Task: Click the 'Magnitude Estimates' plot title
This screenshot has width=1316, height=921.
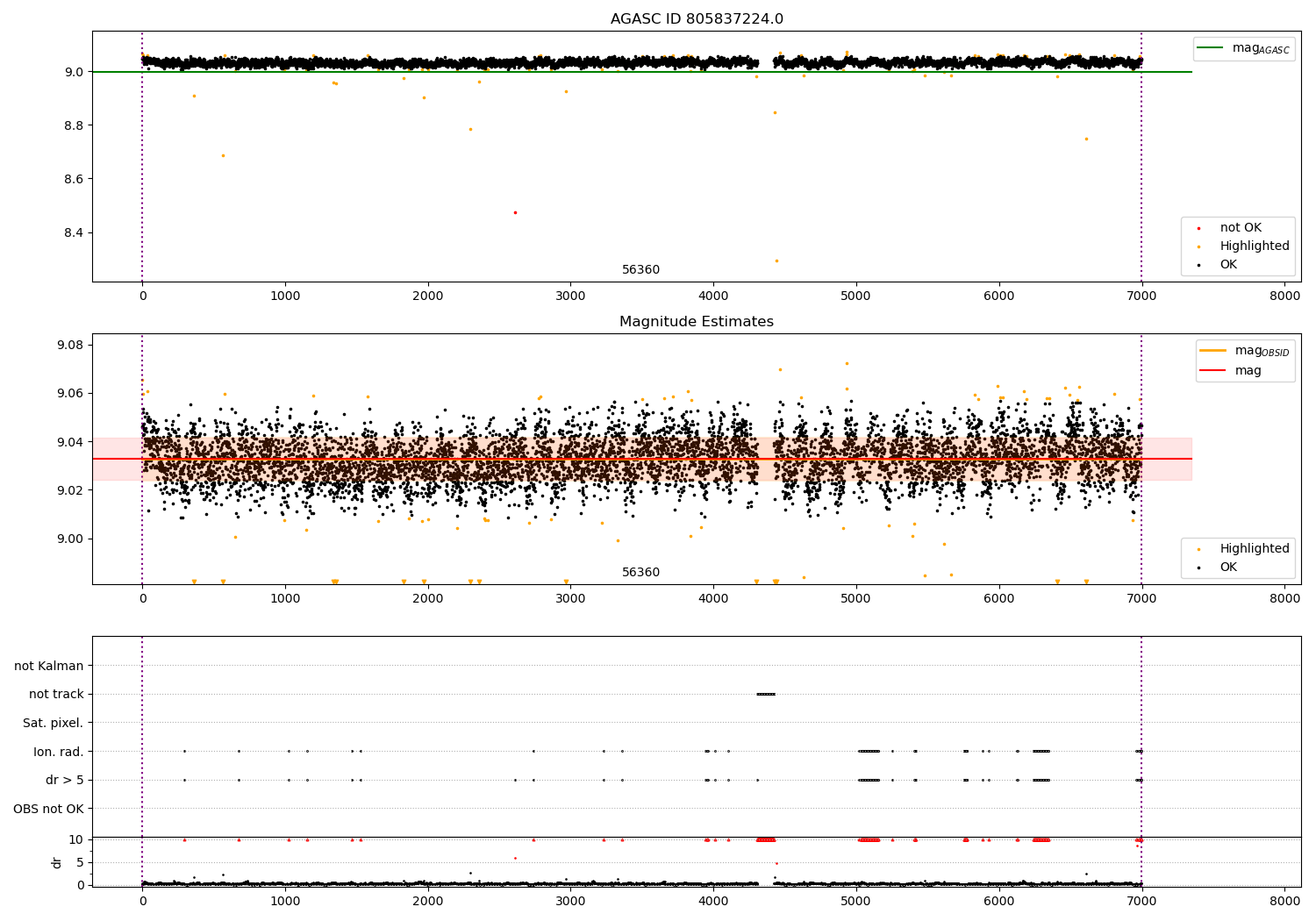Action: [697, 322]
